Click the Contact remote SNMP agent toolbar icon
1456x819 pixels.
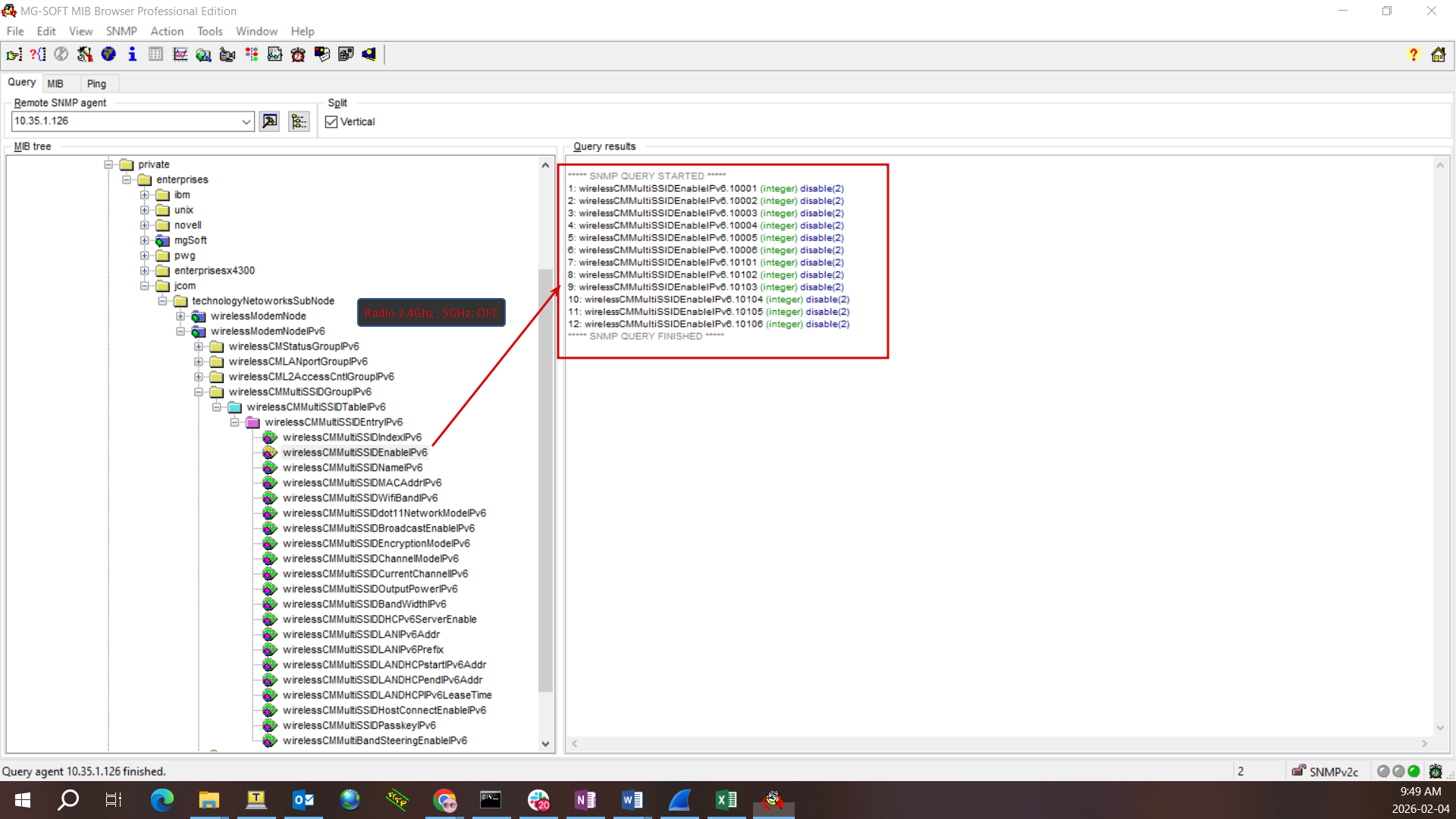point(14,55)
